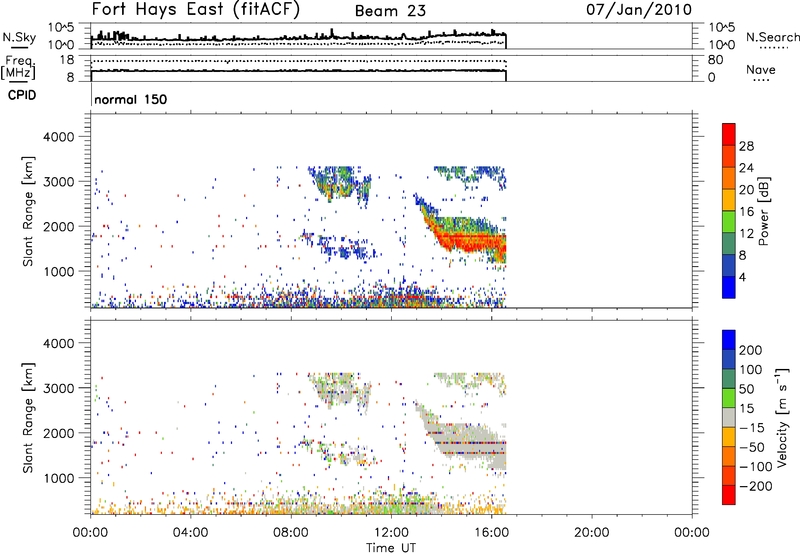Click the 80 tick on the Nave axis
Viewport: 800px width, 554px height.
(715, 60)
